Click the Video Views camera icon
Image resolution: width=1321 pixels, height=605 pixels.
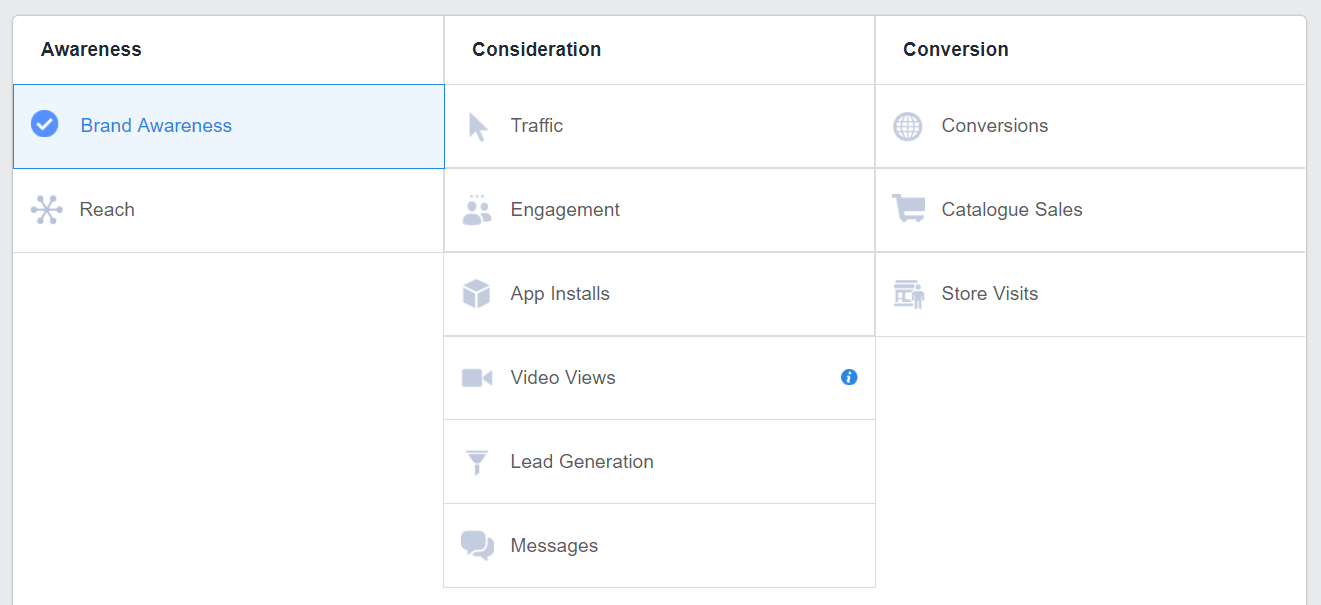tap(477, 377)
